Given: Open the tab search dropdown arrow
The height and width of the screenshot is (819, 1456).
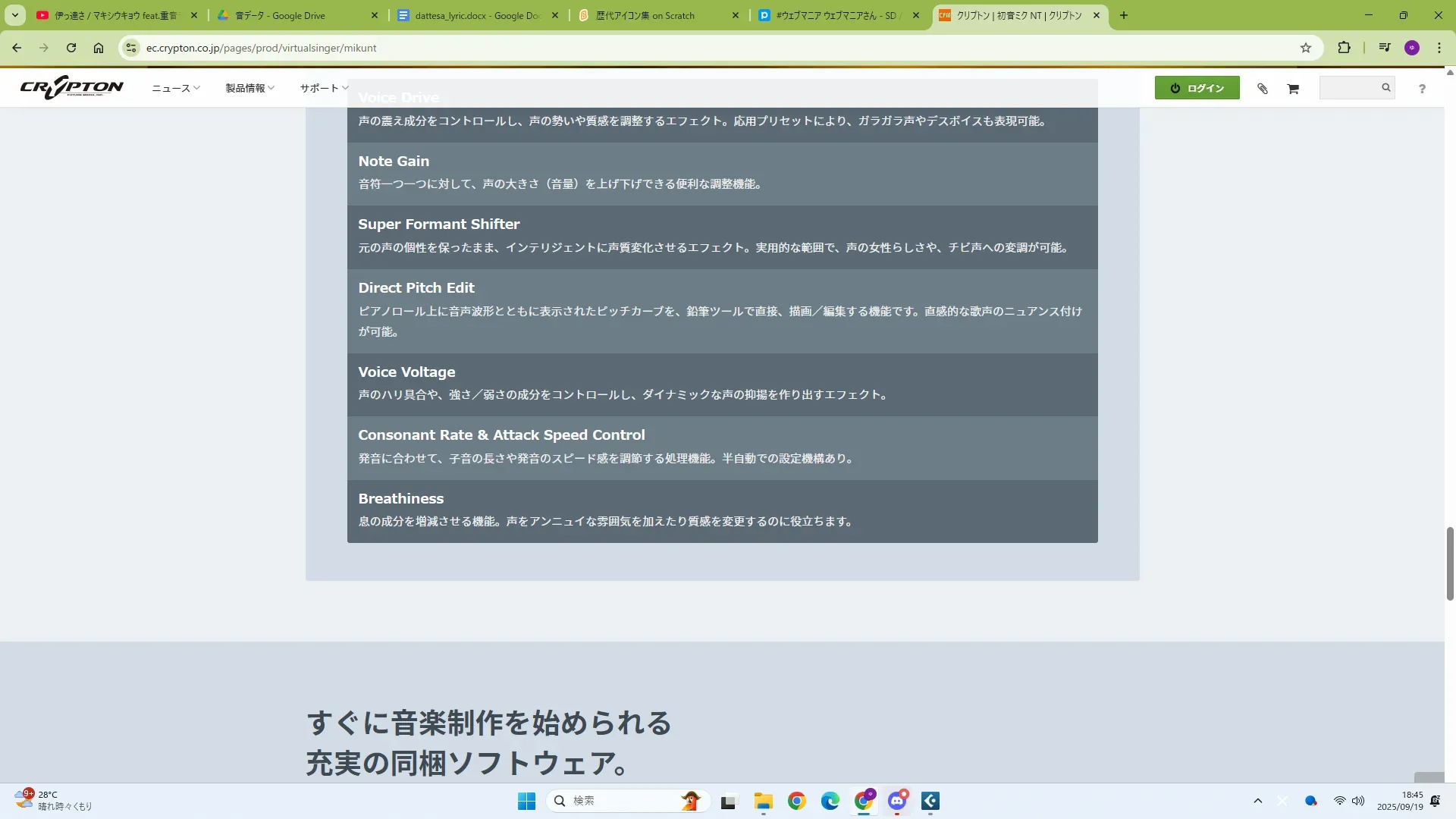Looking at the screenshot, I should [14, 15].
